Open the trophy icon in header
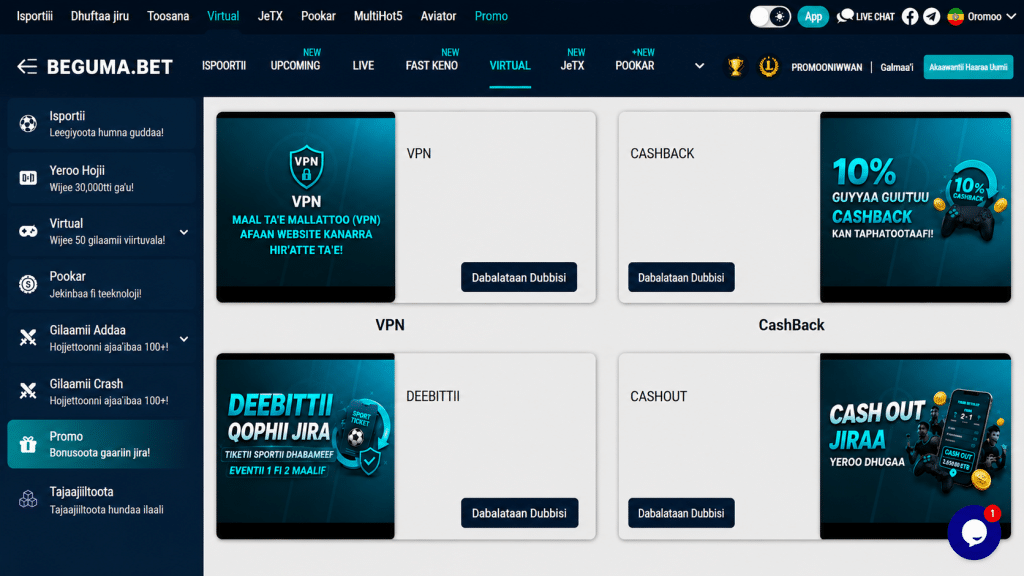1024x576 pixels. pos(736,67)
